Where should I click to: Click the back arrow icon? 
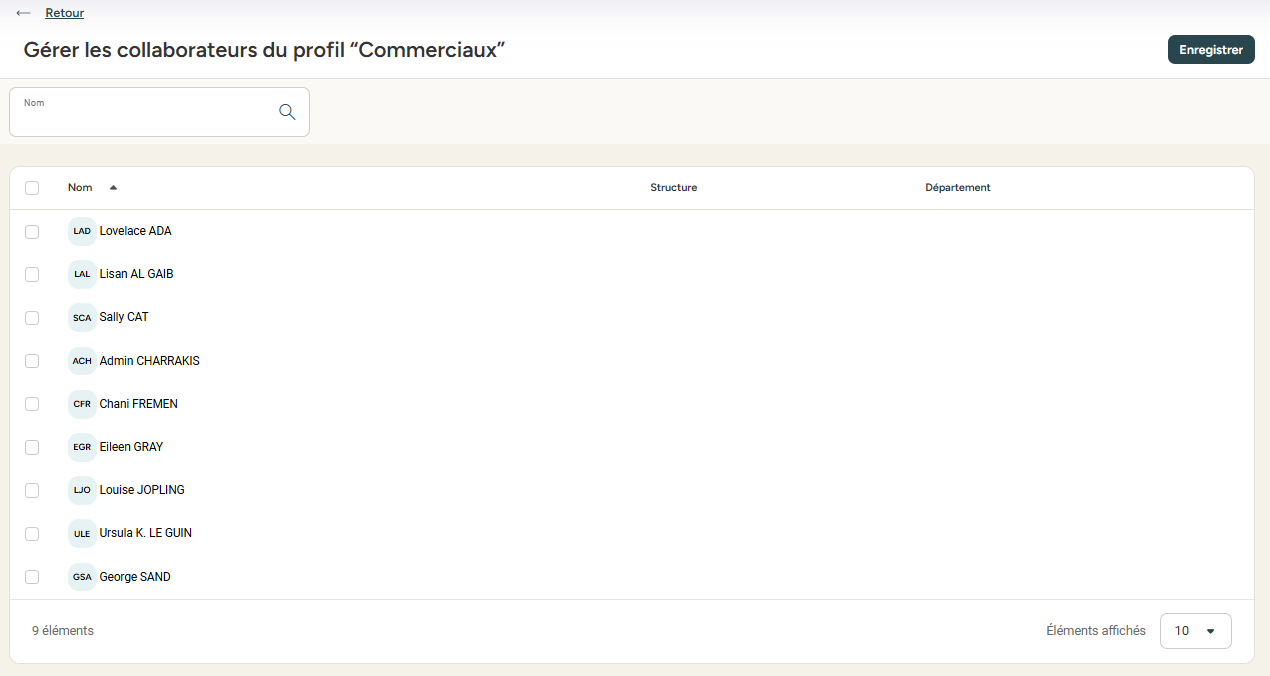(x=24, y=13)
